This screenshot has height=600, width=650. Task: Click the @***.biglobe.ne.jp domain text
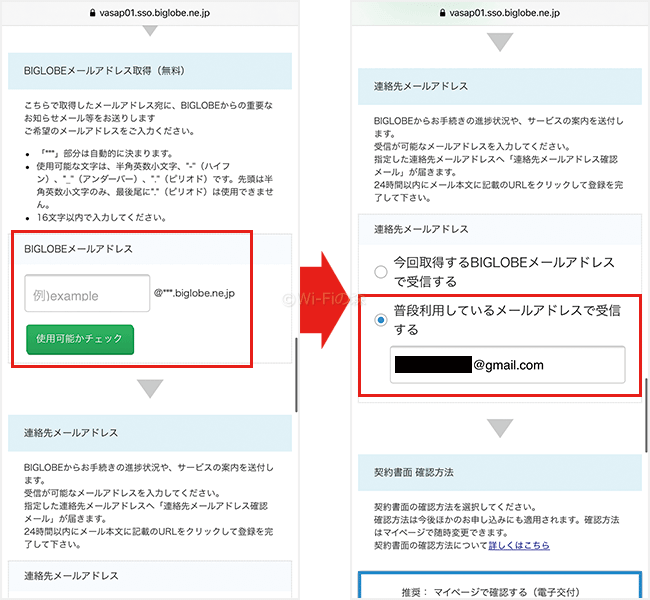(194, 293)
